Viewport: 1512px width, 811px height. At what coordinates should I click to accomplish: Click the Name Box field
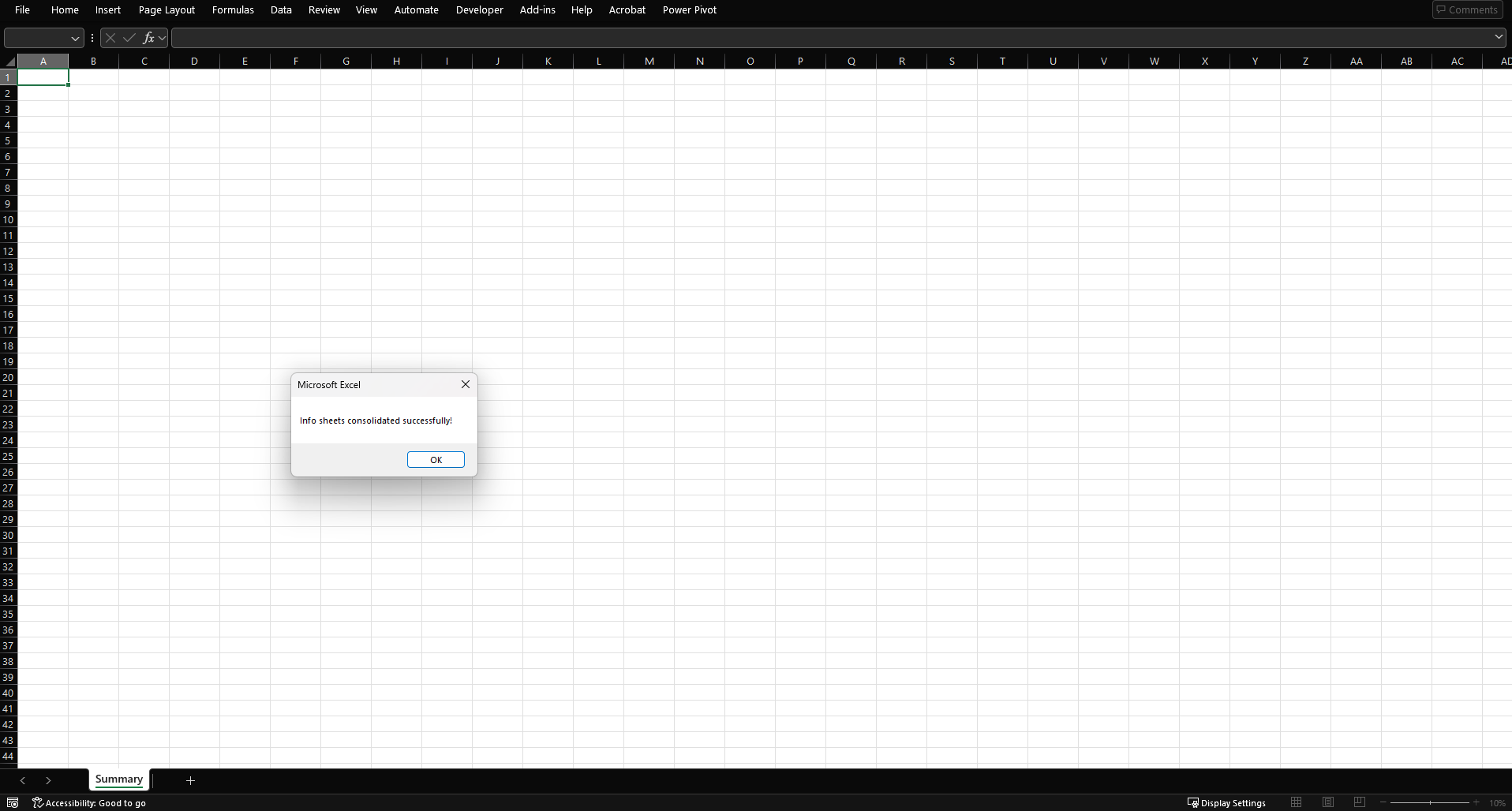[36, 38]
